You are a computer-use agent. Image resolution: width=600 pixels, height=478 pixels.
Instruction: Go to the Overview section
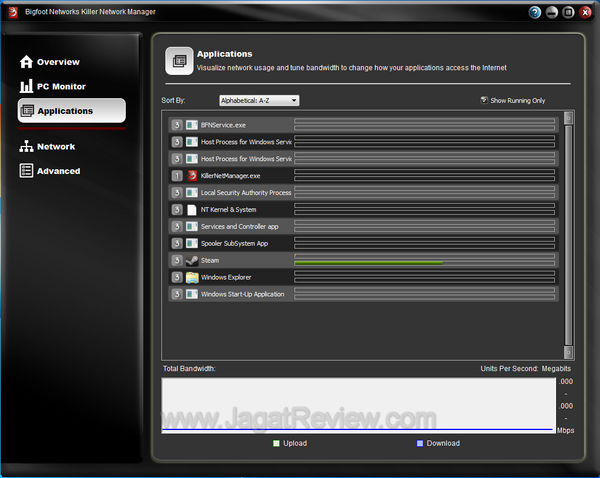click(x=57, y=62)
